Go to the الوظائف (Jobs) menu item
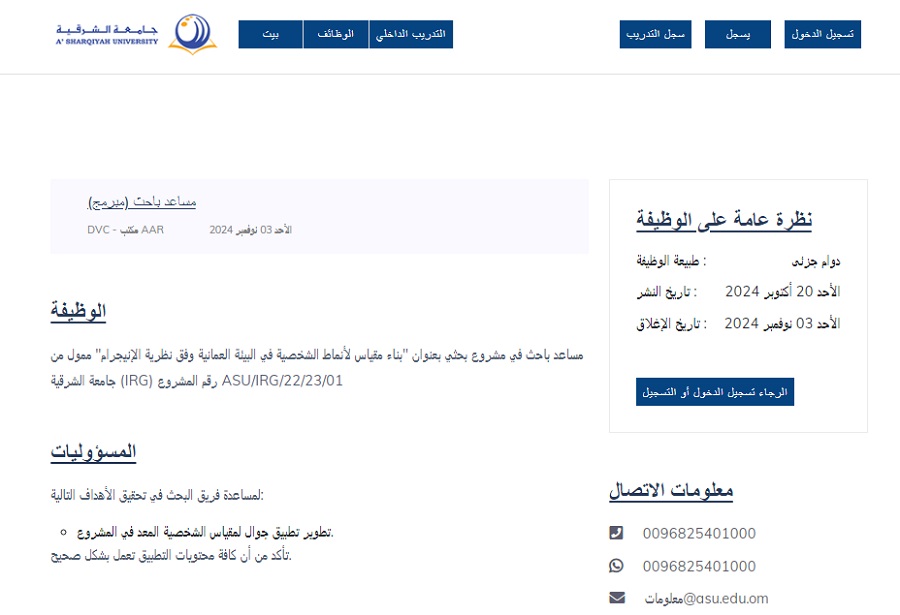 (335, 34)
